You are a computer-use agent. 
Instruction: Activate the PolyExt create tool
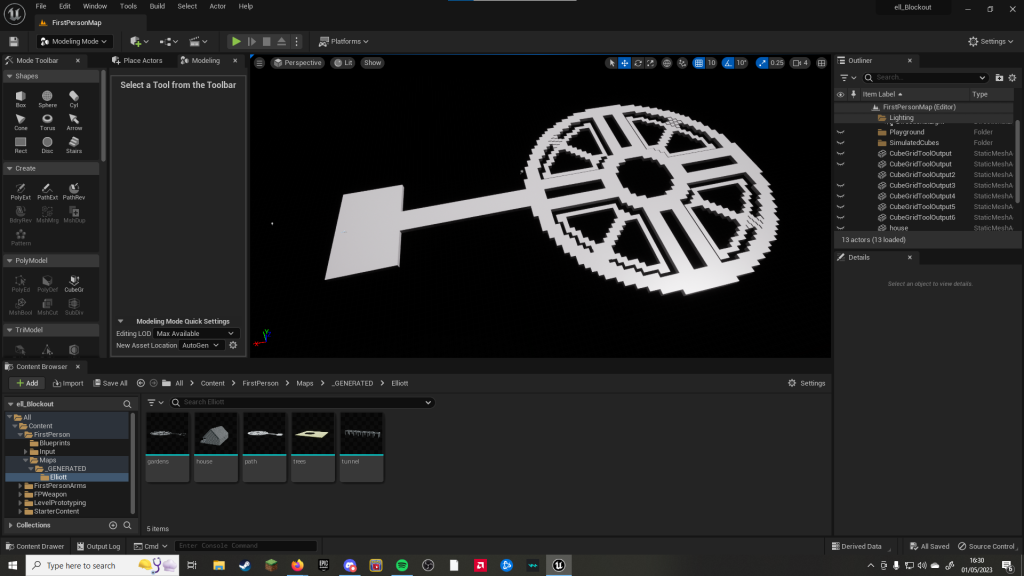20,190
